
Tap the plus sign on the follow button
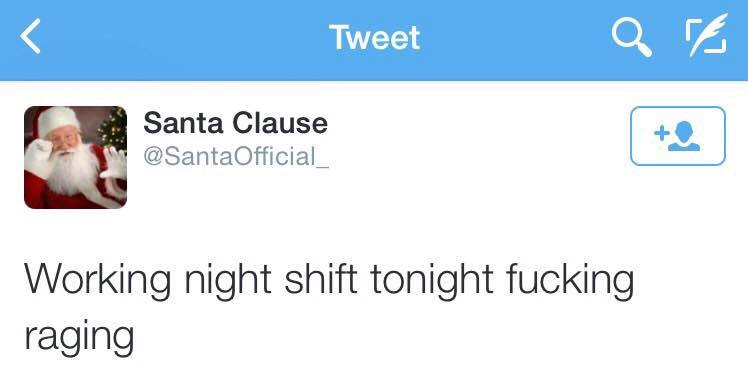click(x=662, y=134)
